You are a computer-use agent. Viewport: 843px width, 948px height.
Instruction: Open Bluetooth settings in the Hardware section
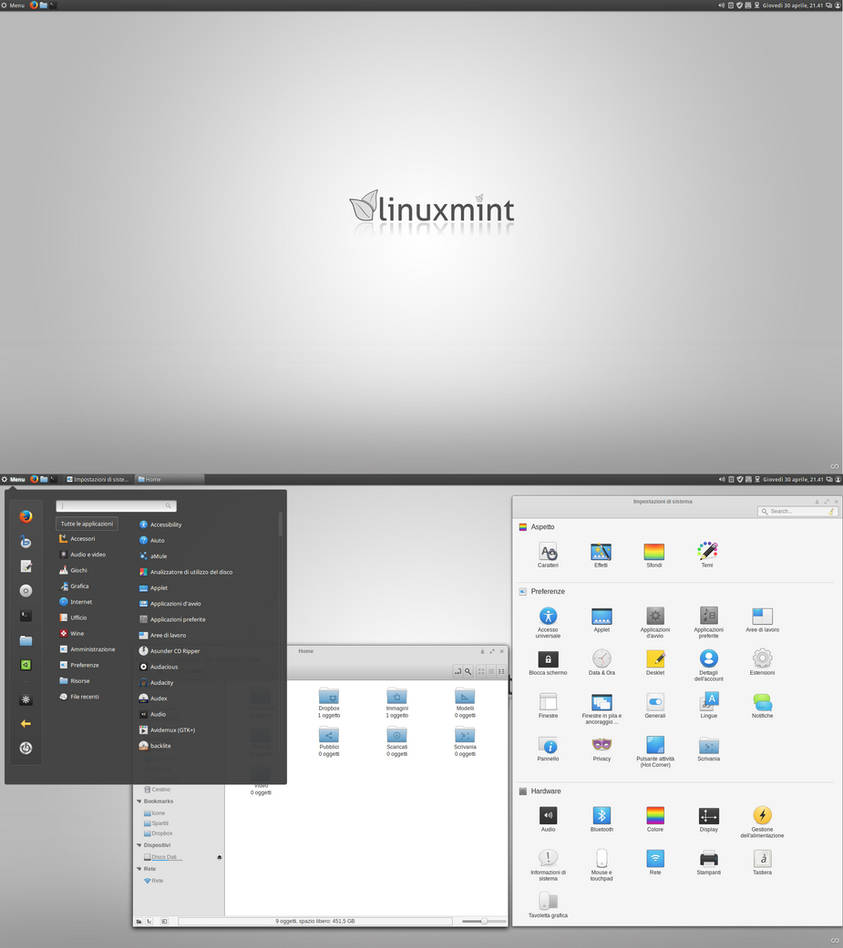tap(601, 815)
